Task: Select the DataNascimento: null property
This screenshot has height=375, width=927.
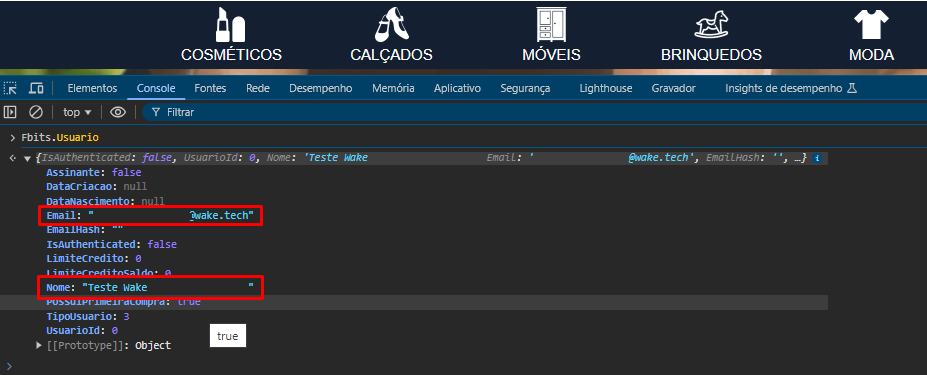Action: [105, 201]
